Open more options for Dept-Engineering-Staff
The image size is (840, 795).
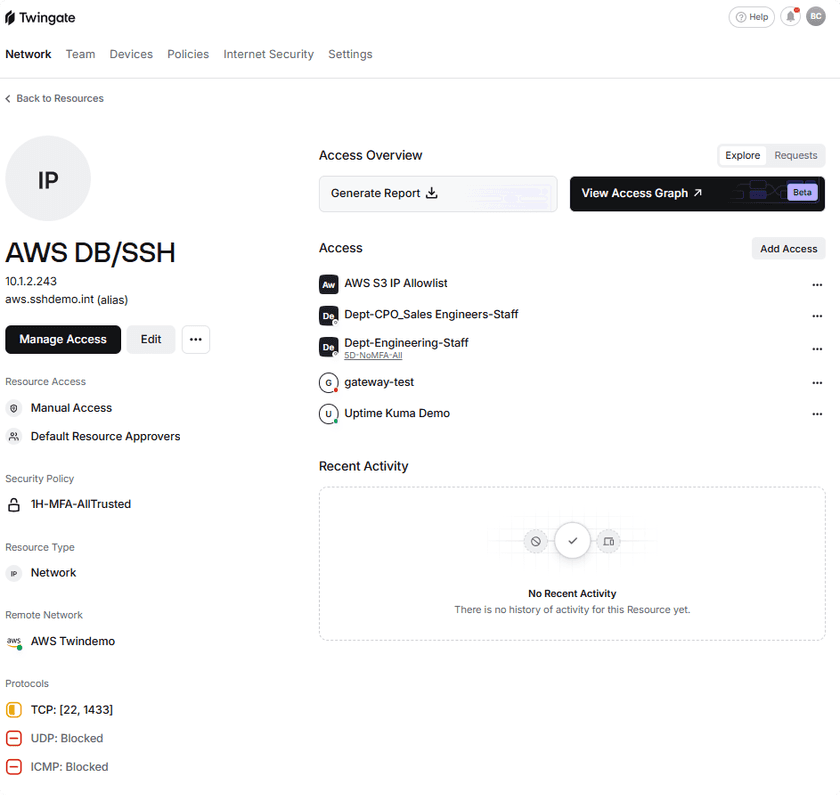coord(817,349)
